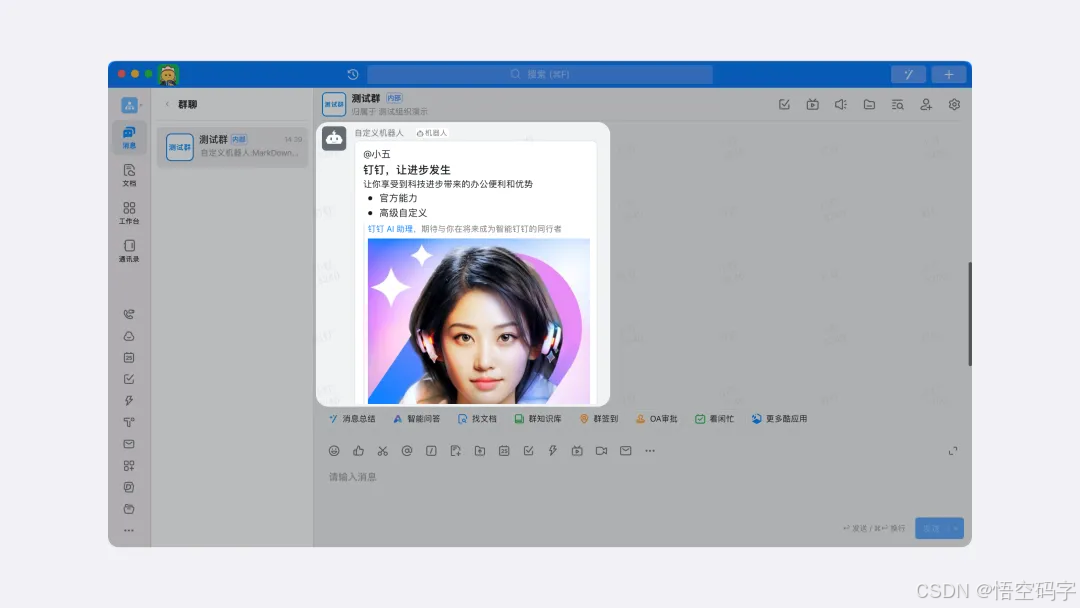
Task: Start a video call with camera icon
Action: [x=601, y=451]
